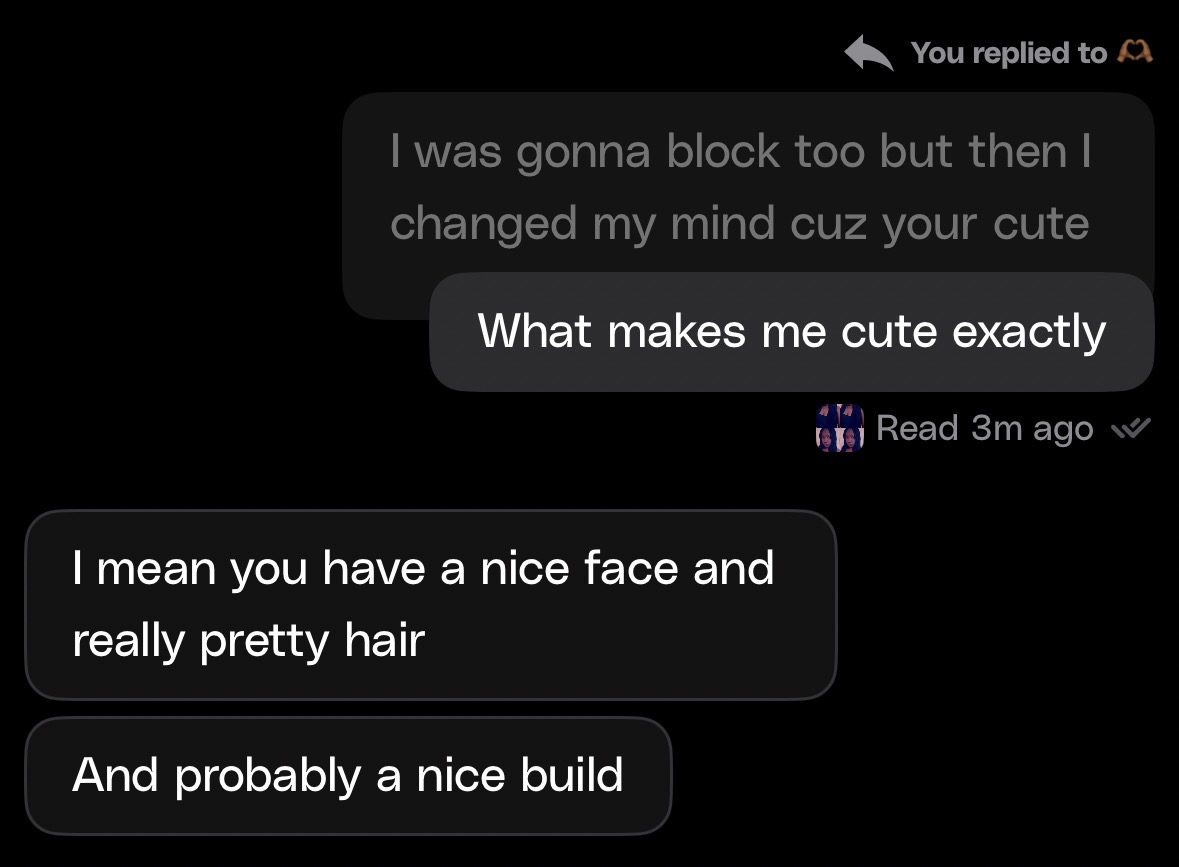Image resolution: width=1179 pixels, height=867 pixels.
Task: Click "3m ago" in the read receipt
Action: coord(1032,429)
